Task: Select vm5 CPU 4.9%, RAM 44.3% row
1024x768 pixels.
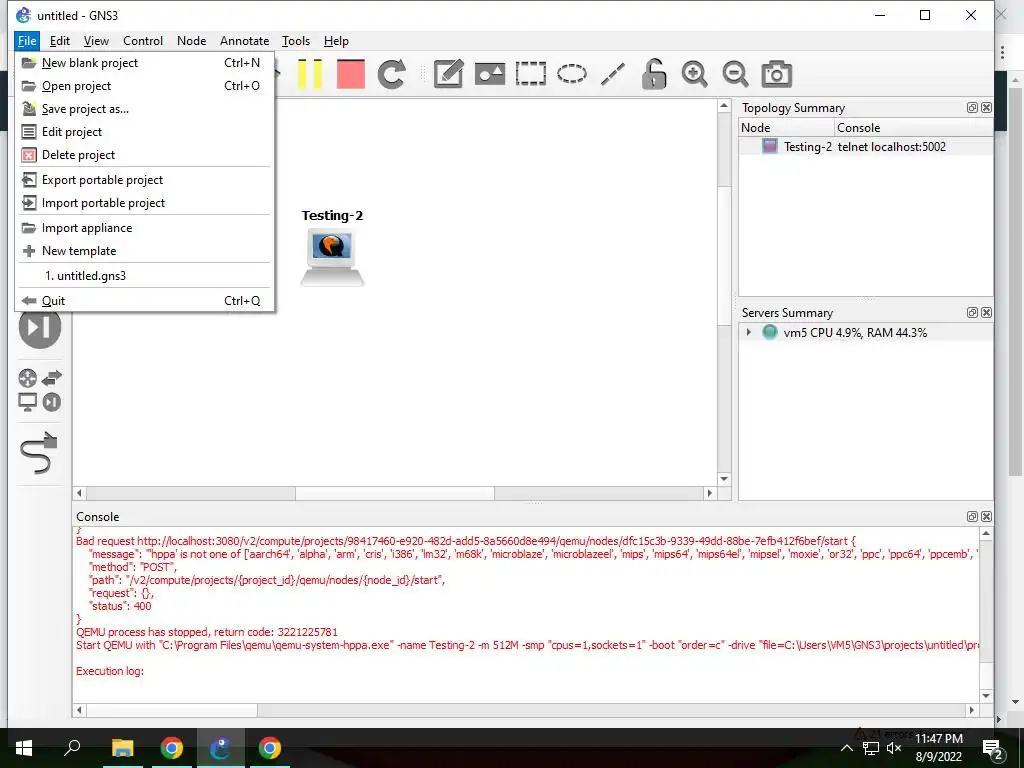Action: coord(866,332)
